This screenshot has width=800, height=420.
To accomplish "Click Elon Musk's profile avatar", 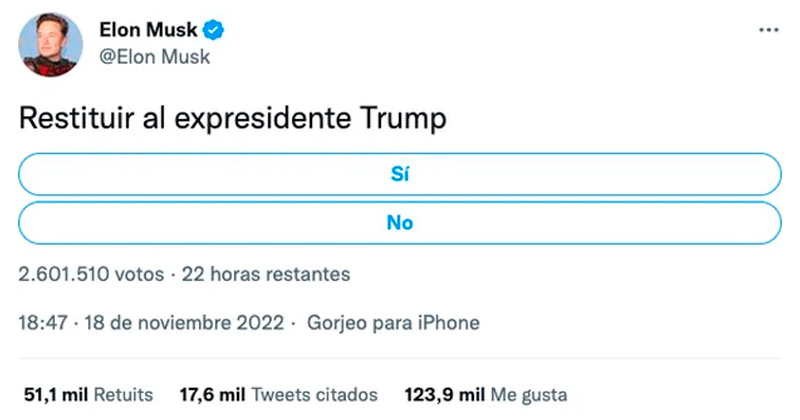I will click(48, 44).
